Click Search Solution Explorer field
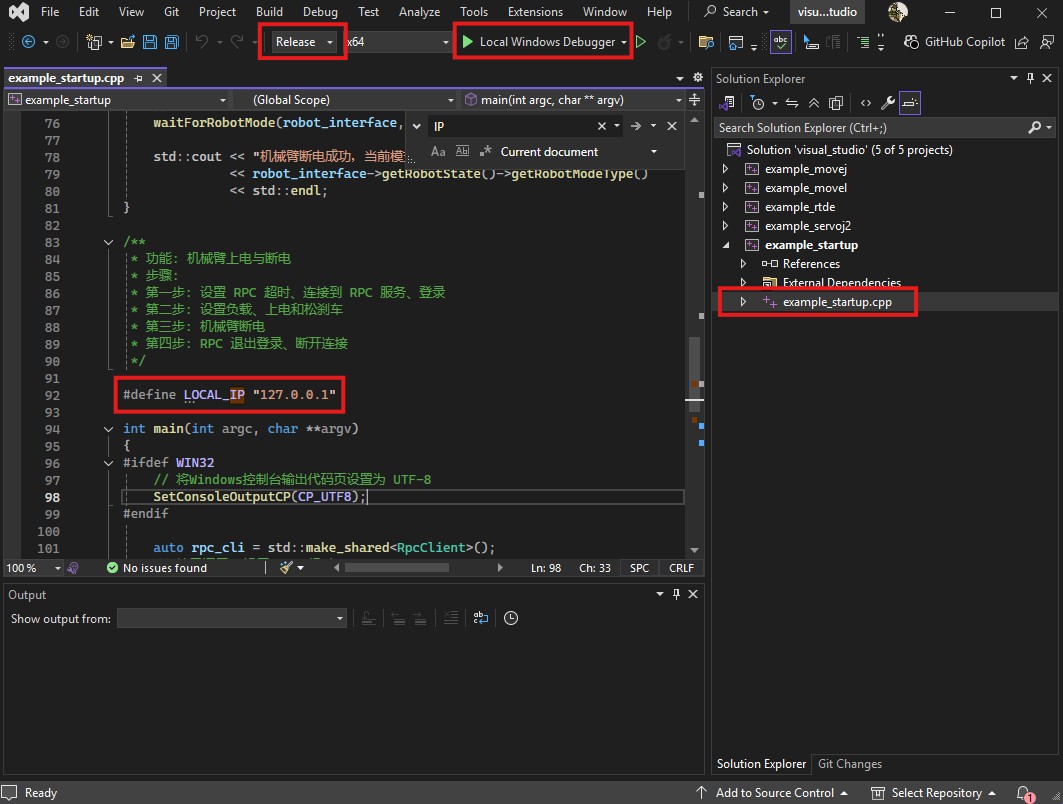Image resolution: width=1063 pixels, height=804 pixels. point(871,127)
